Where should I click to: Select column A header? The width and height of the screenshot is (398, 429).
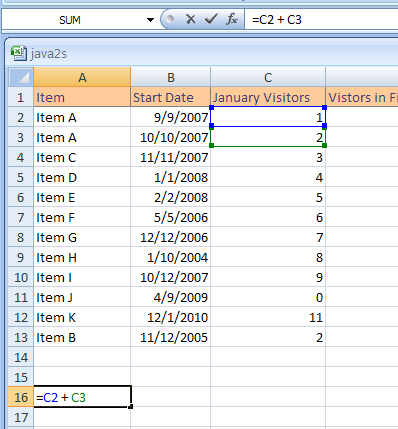(82, 77)
